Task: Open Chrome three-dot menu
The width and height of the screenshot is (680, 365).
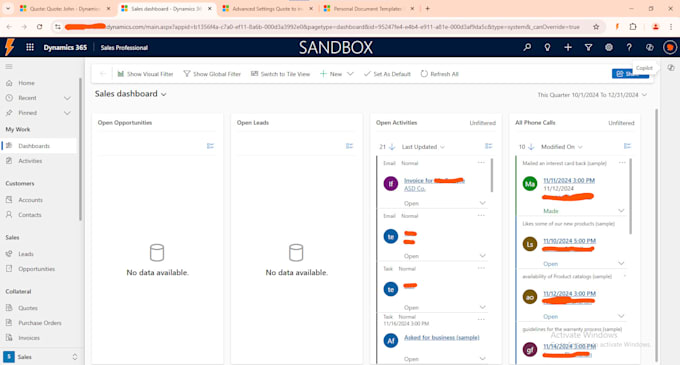Action: [x=671, y=27]
